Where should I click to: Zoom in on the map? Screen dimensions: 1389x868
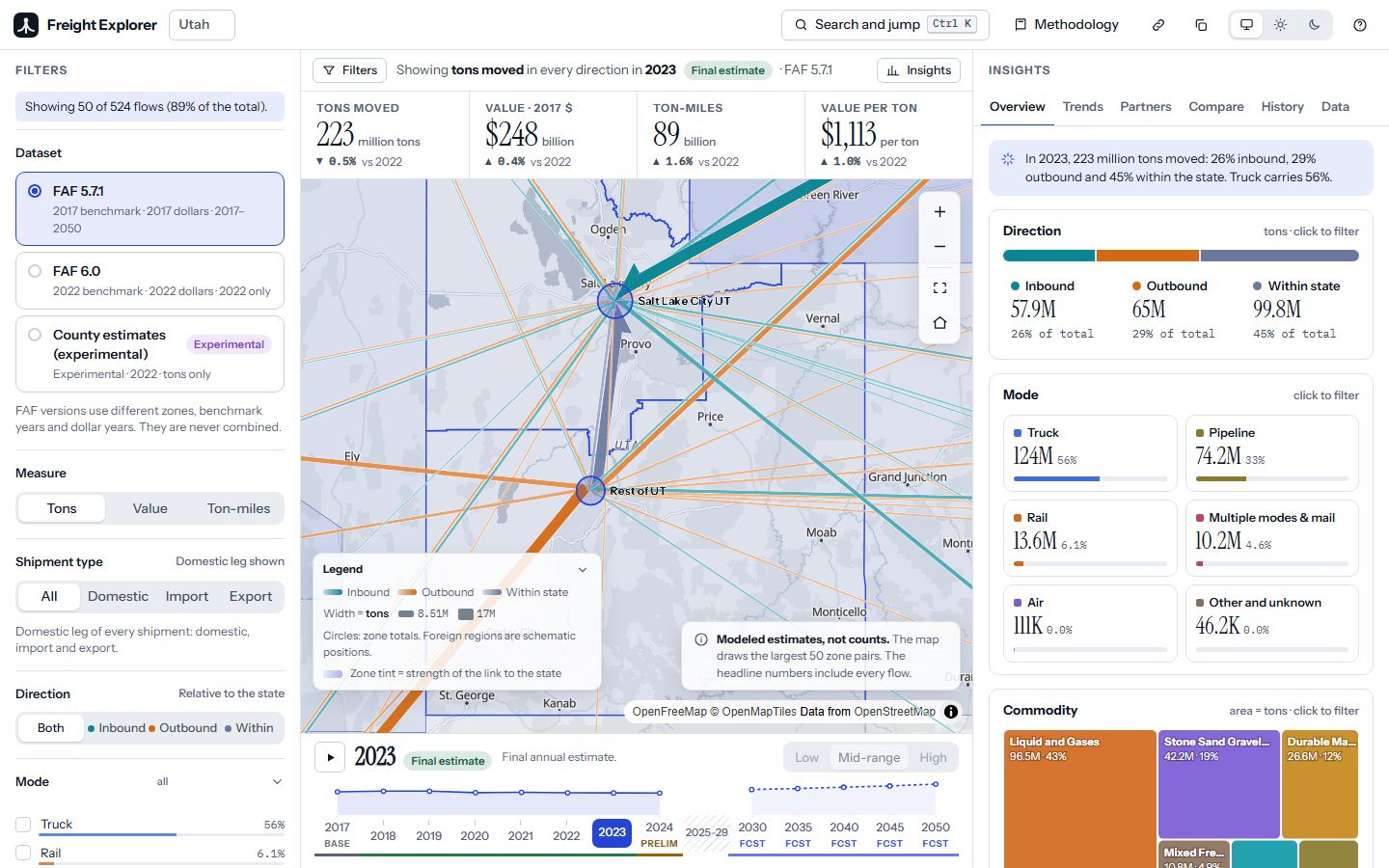tap(940, 212)
